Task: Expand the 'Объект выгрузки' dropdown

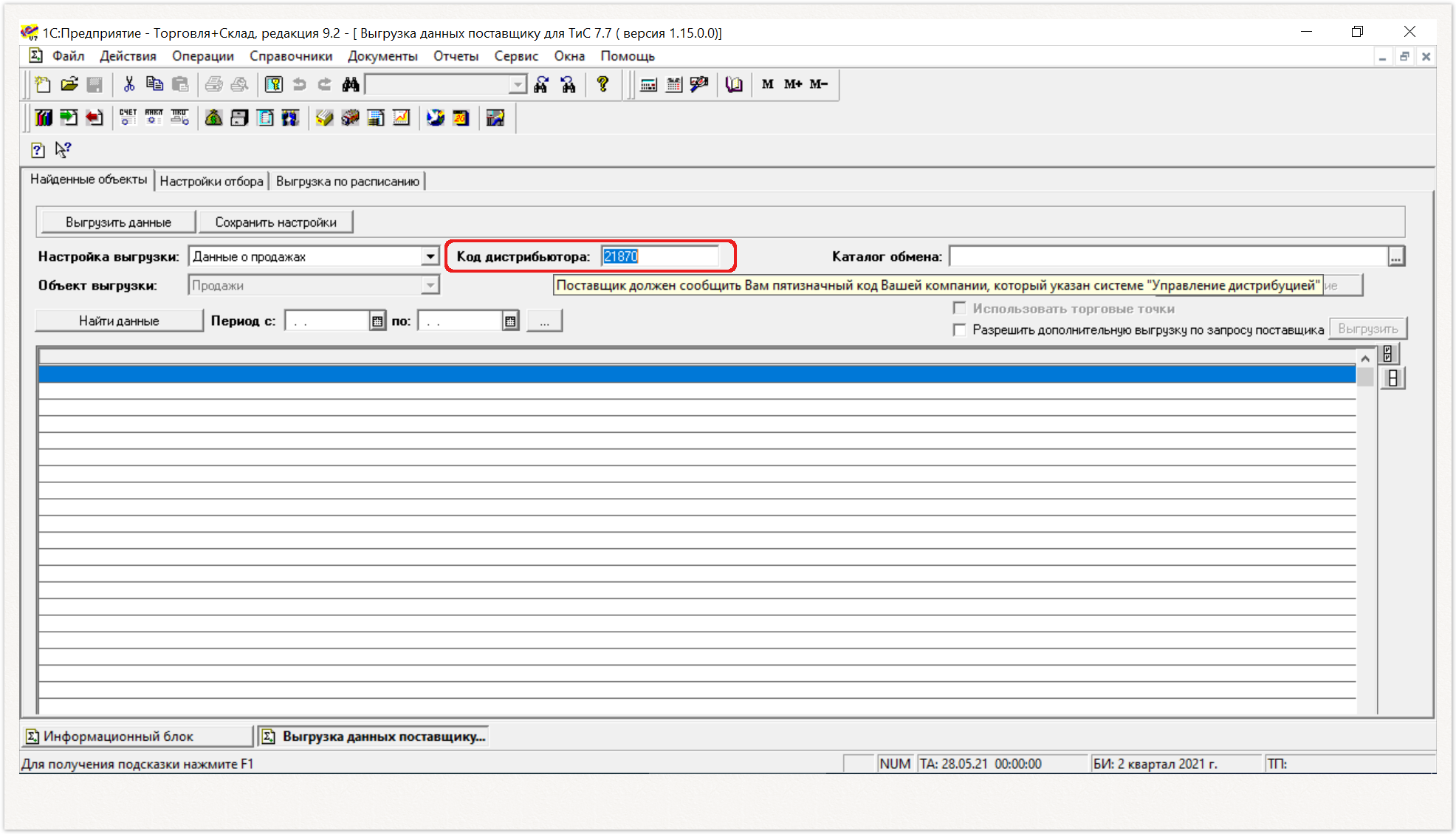Action: pyautogui.click(x=430, y=285)
